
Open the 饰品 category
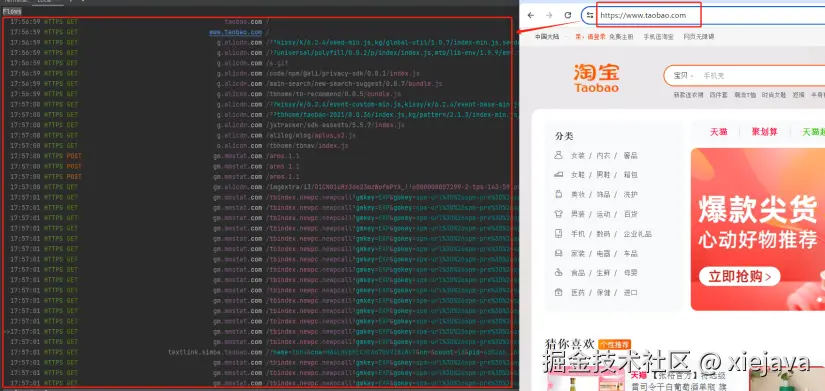click(603, 195)
